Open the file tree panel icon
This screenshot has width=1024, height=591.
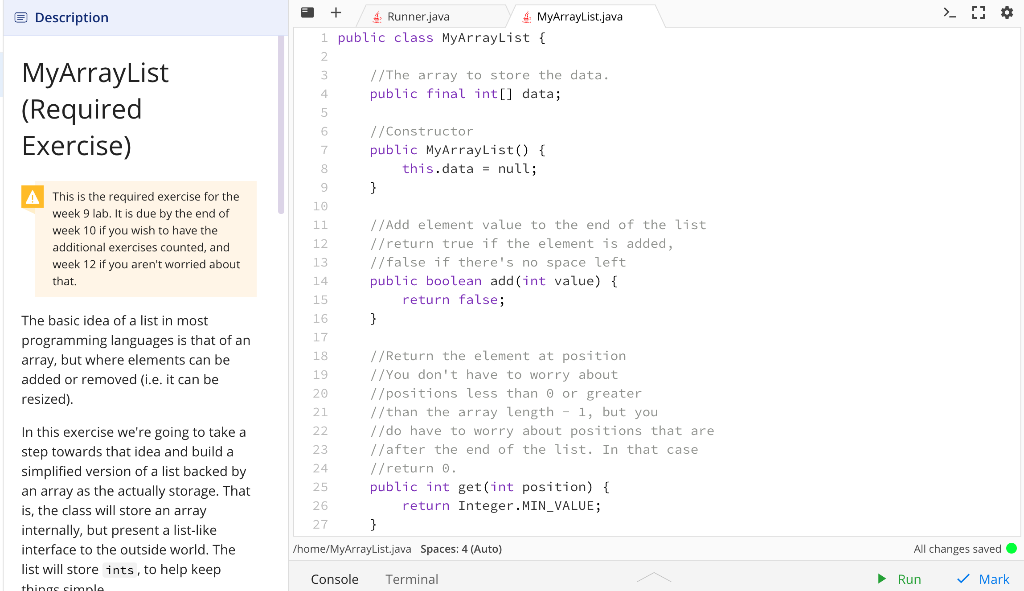(307, 13)
